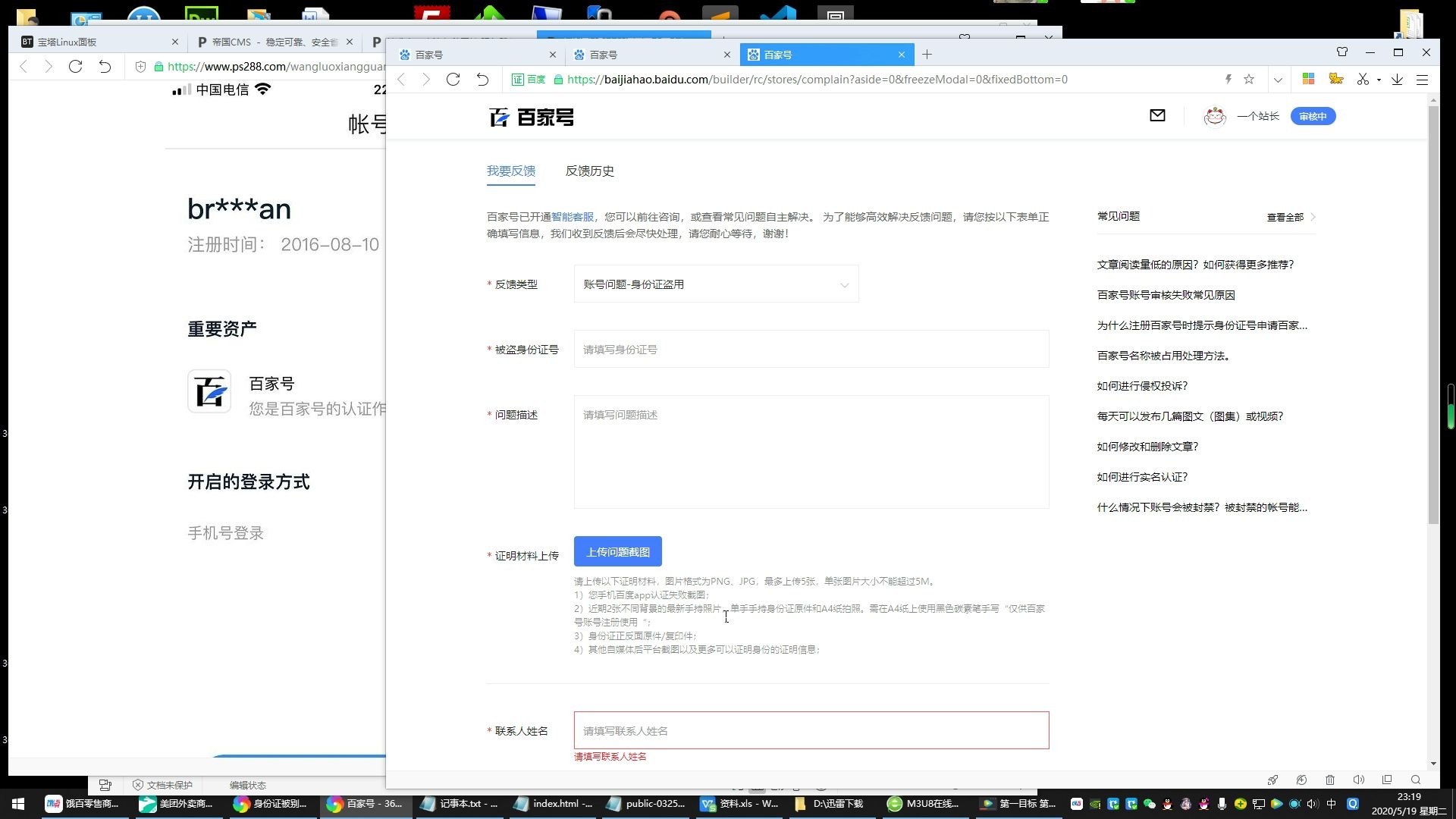Focus the 被盗身份证号 input field
The width and height of the screenshot is (1456, 819).
811,350
